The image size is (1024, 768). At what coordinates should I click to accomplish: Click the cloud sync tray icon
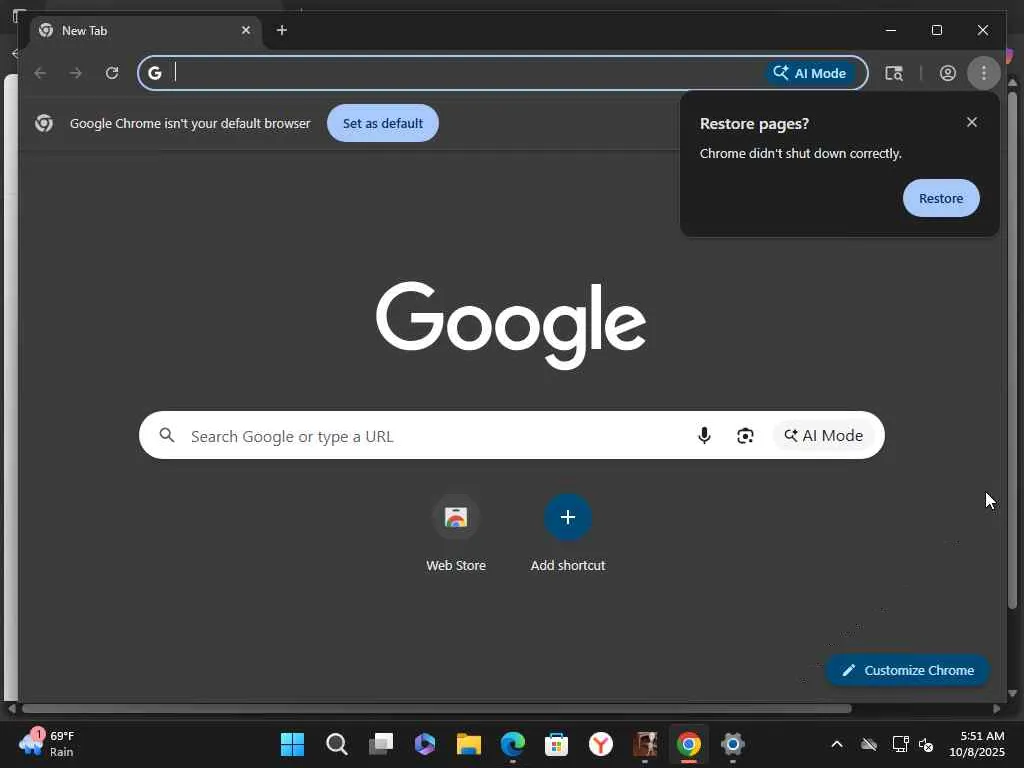(x=869, y=744)
